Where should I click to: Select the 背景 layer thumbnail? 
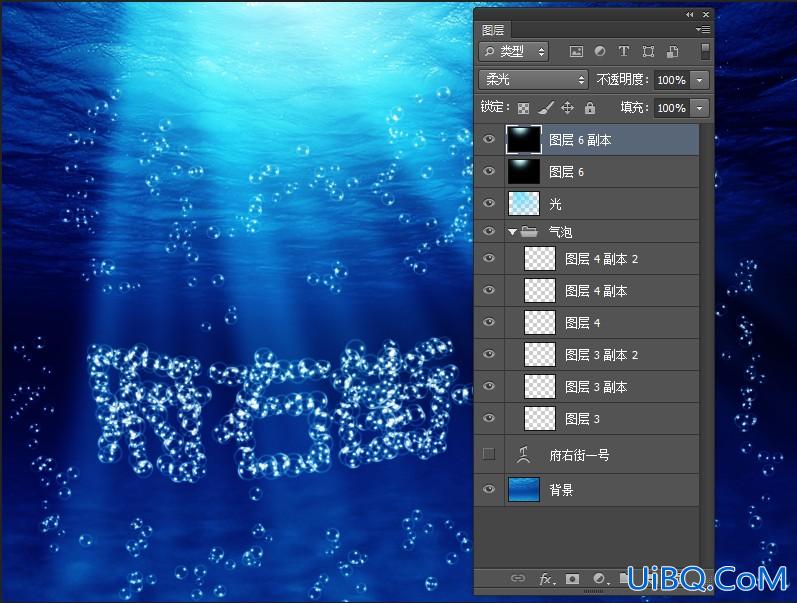[524, 490]
